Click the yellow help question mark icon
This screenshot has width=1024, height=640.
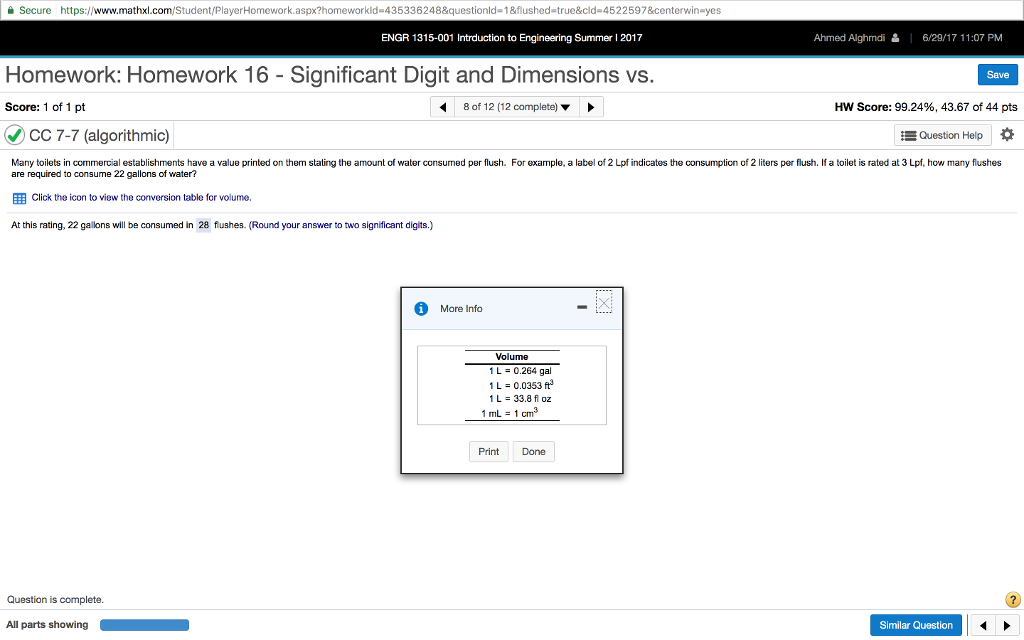1012,600
